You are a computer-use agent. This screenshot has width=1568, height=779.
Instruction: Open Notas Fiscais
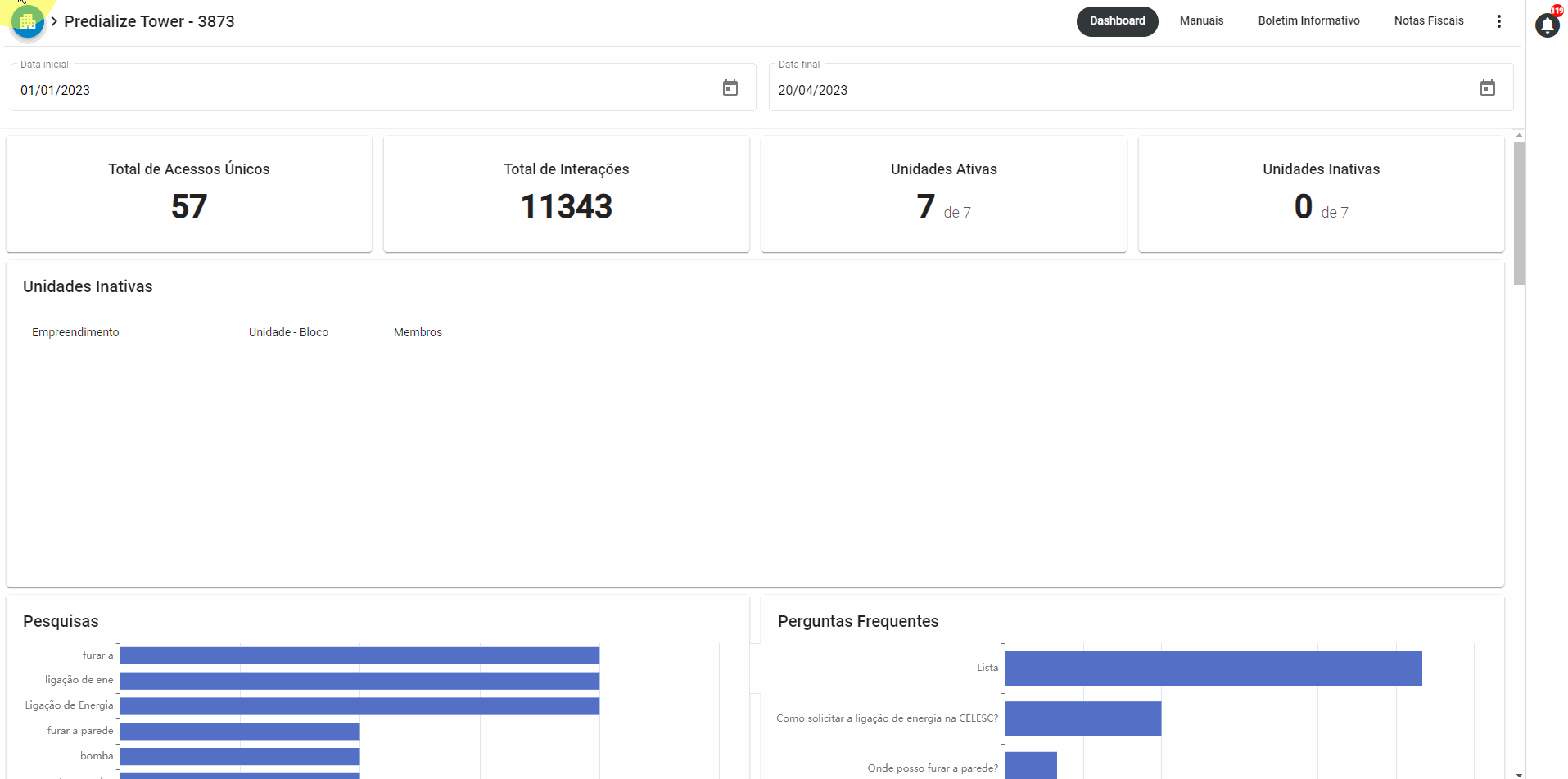click(1428, 20)
